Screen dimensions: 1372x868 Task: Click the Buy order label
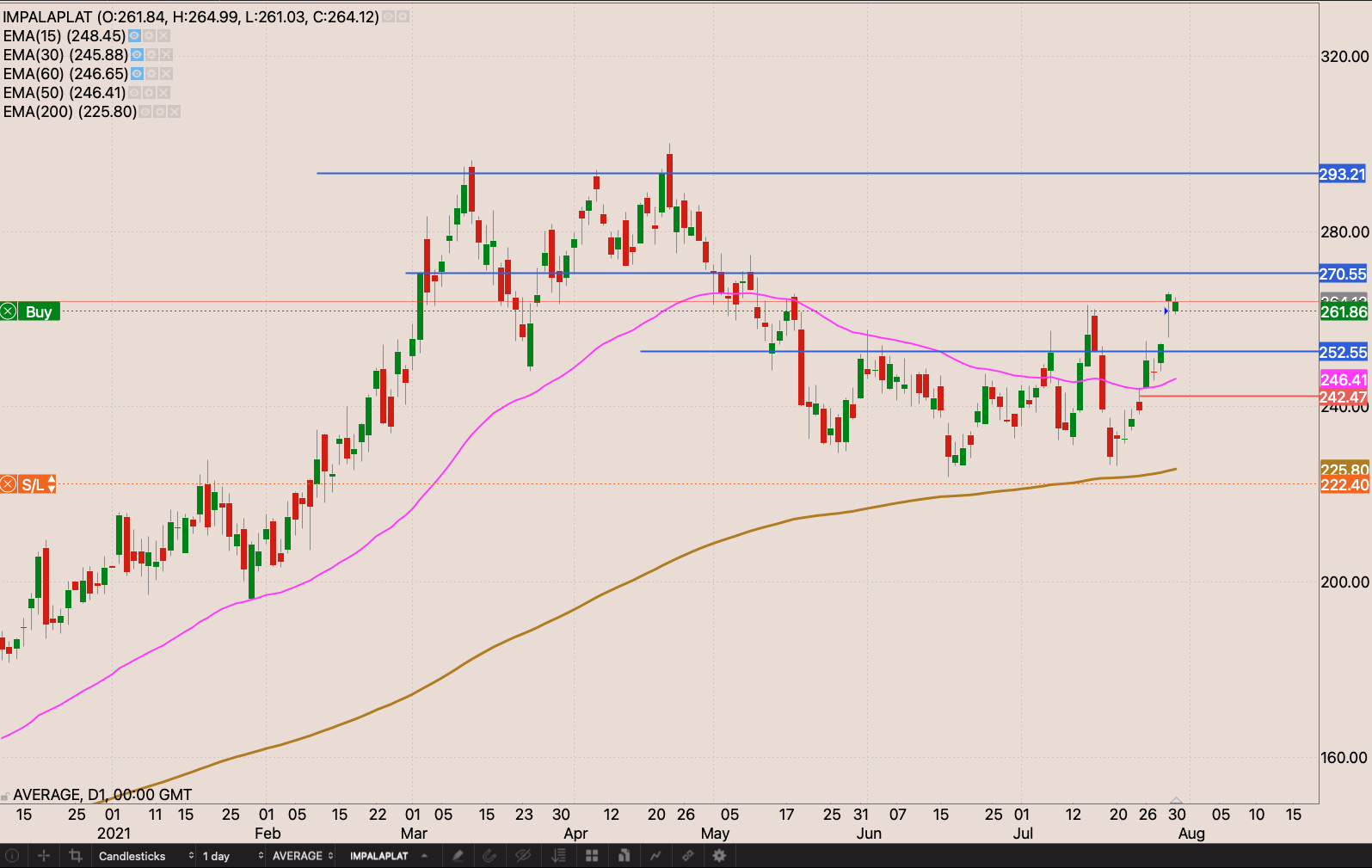click(39, 311)
